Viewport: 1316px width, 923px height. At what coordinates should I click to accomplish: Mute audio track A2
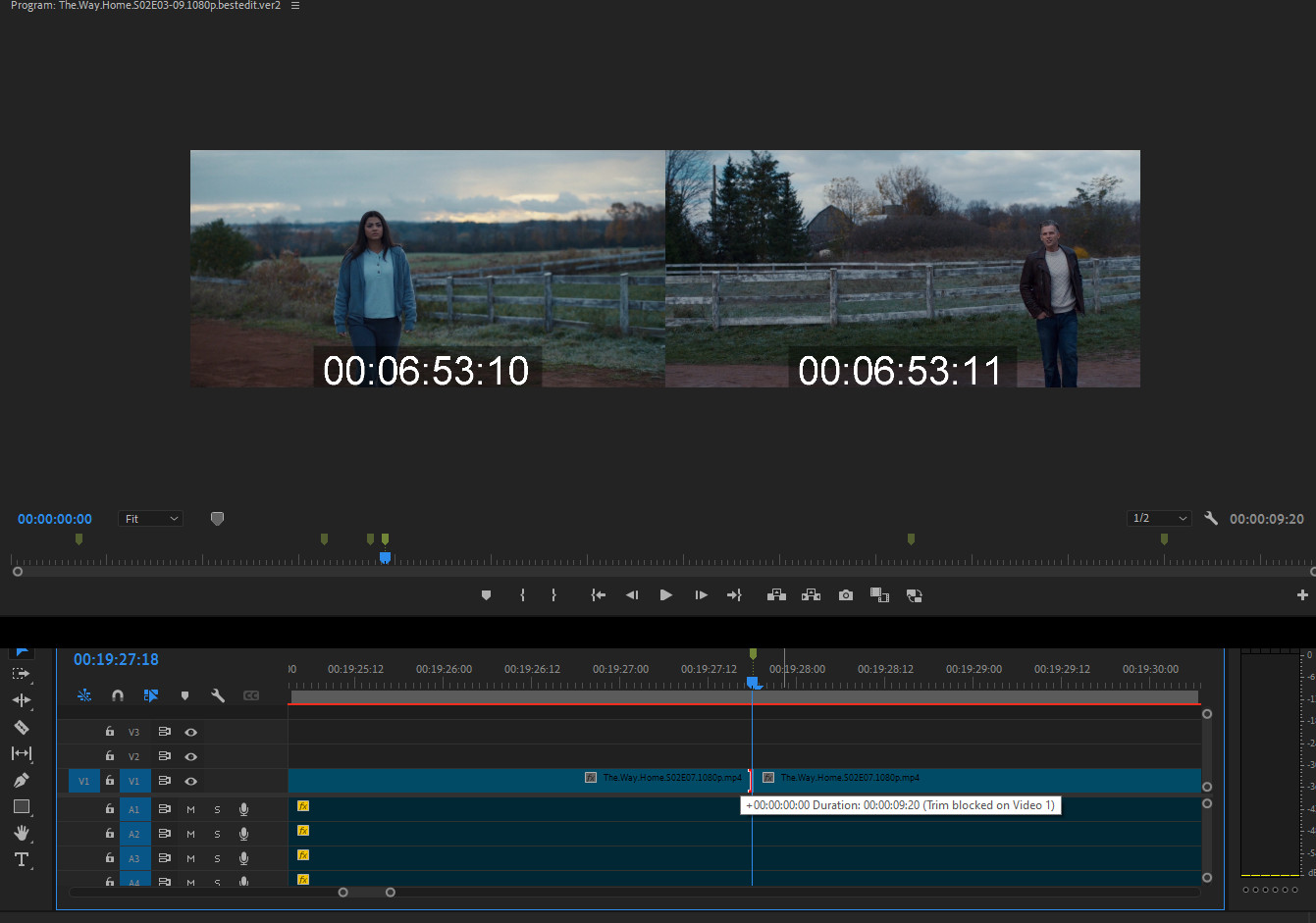[190, 834]
